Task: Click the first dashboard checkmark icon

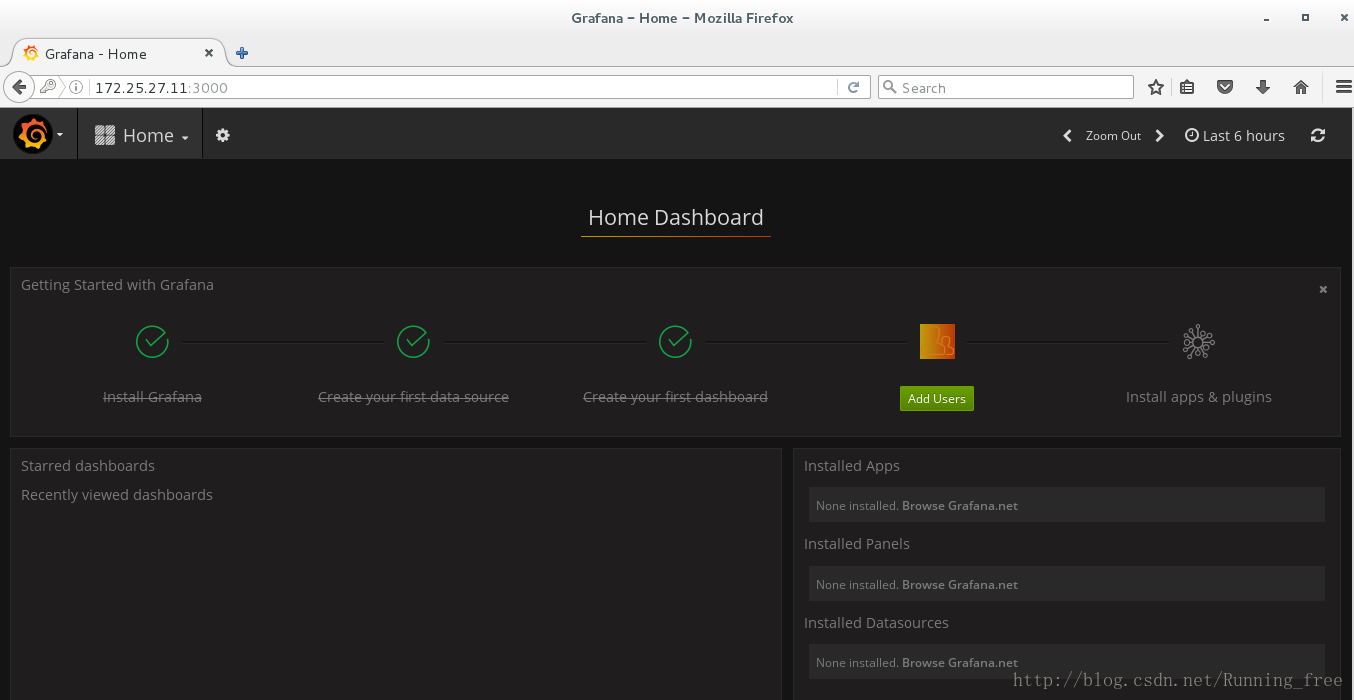Action: click(x=675, y=341)
